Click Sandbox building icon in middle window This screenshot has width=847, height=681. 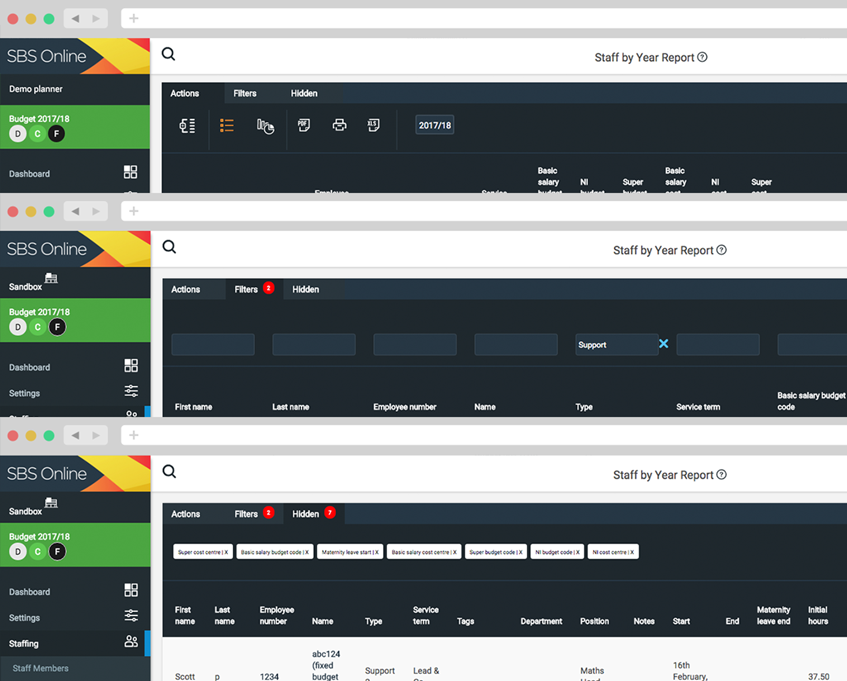point(51,278)
